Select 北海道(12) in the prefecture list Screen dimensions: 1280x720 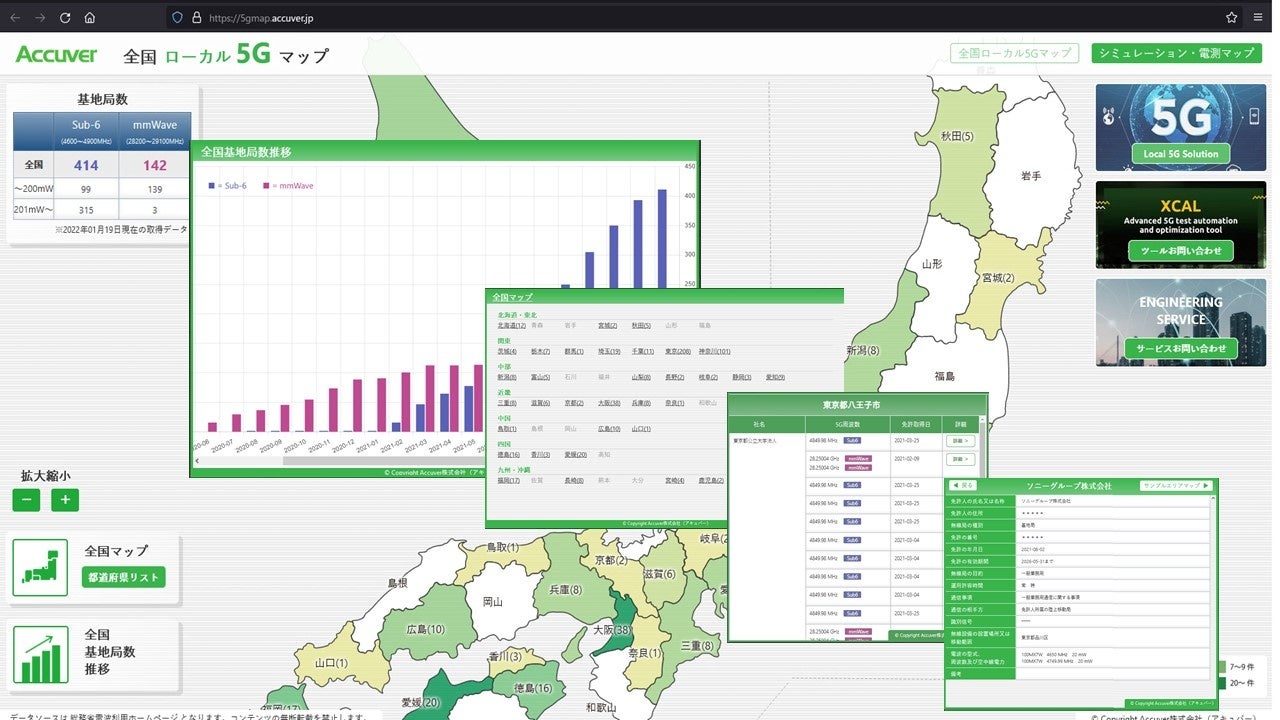[512, 326]
